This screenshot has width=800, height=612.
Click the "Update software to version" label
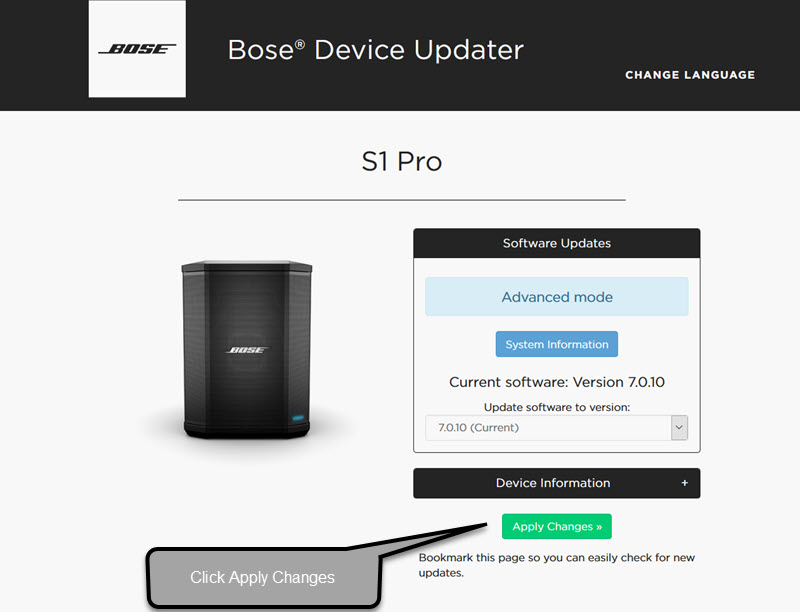point(556,407)
